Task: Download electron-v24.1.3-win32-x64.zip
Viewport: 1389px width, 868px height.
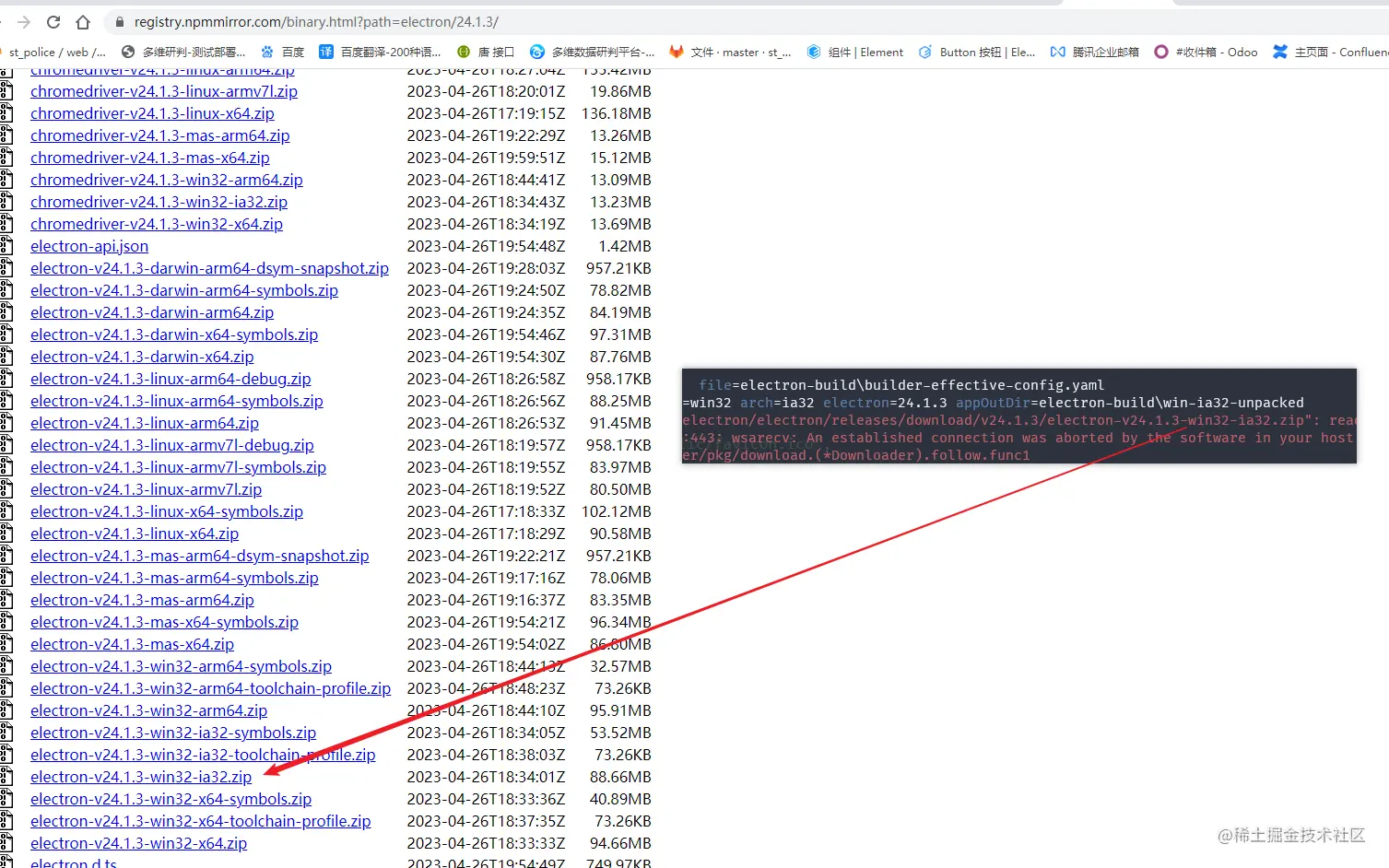Action: click(138, 843)
